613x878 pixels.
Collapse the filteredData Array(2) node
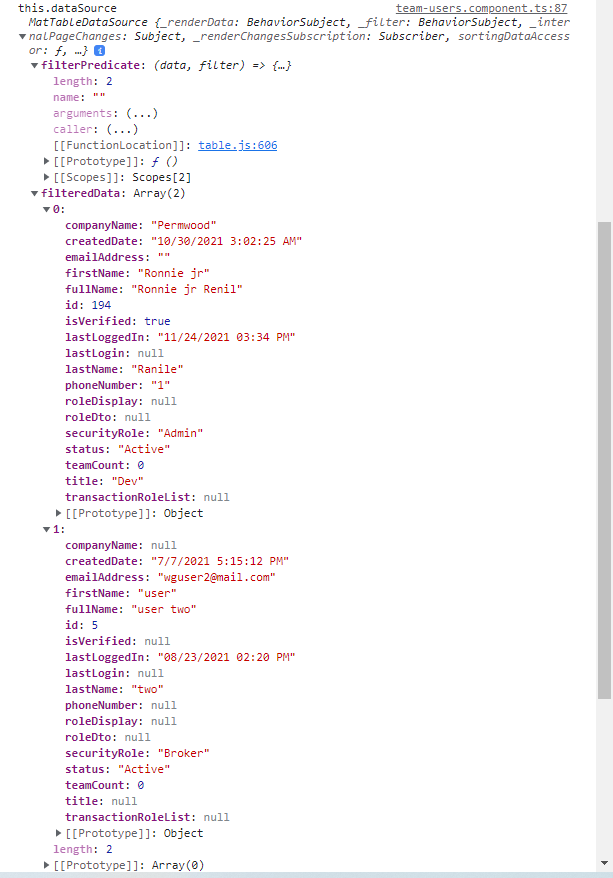point(35,194)
